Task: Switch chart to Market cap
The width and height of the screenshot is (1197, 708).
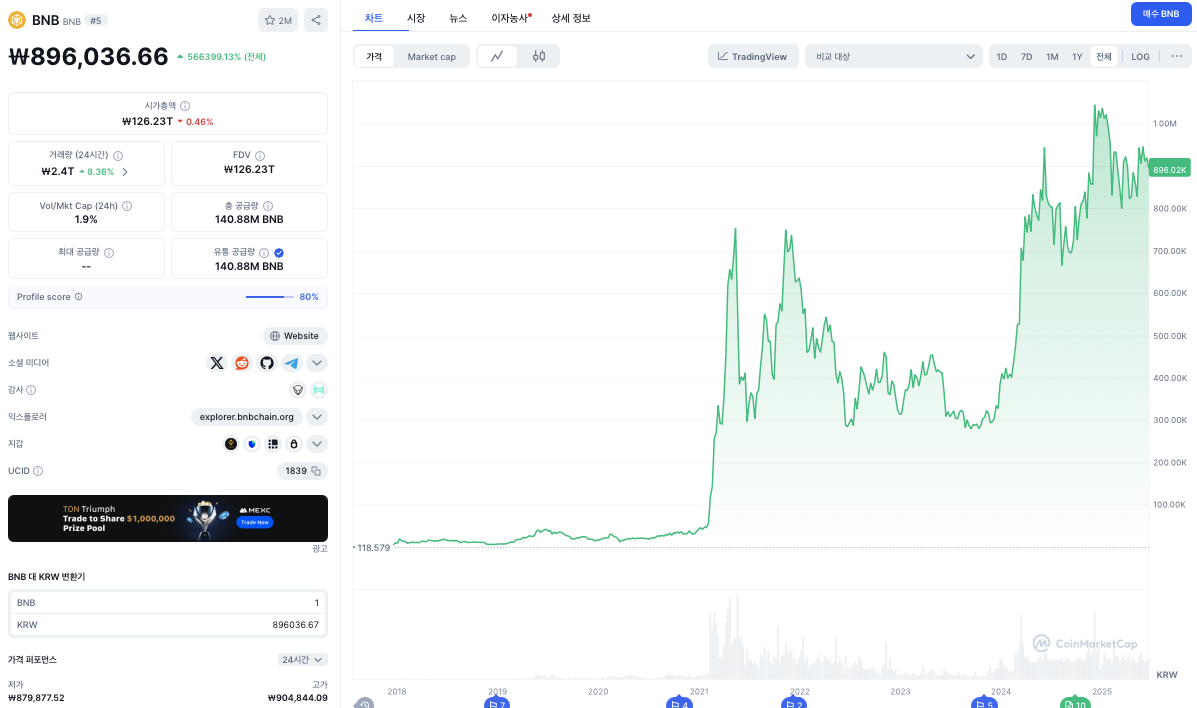Action: click(431, 57)
